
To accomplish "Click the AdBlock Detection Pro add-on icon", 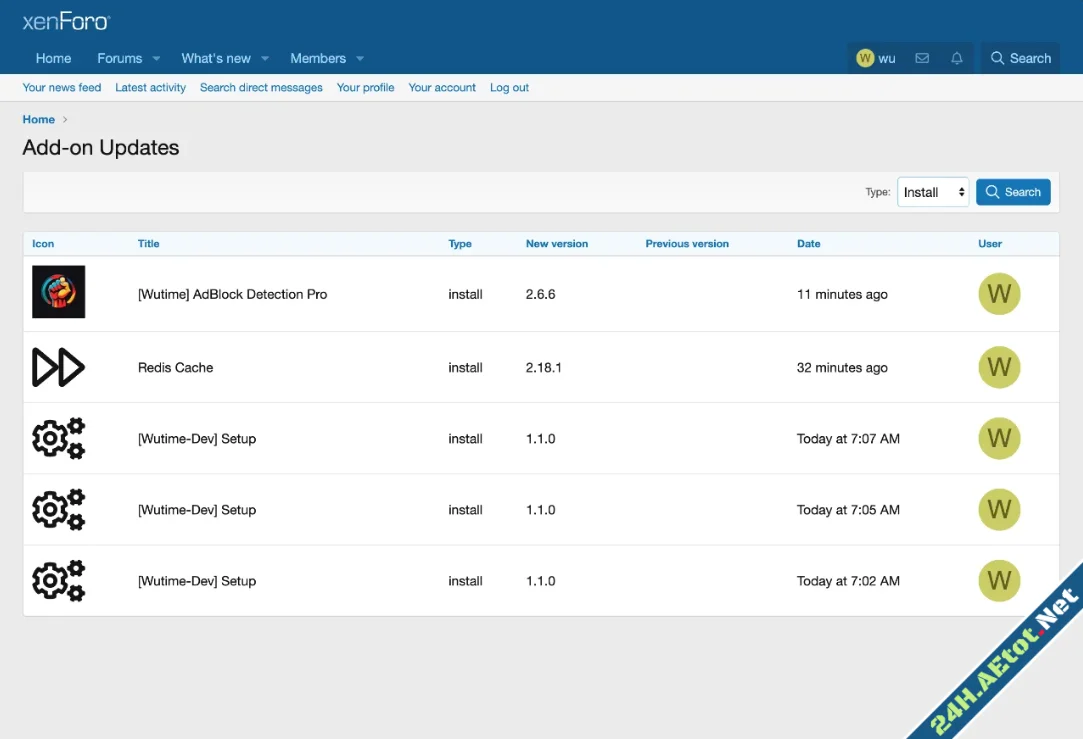I will pyautogui.click(x=58, y=292).
